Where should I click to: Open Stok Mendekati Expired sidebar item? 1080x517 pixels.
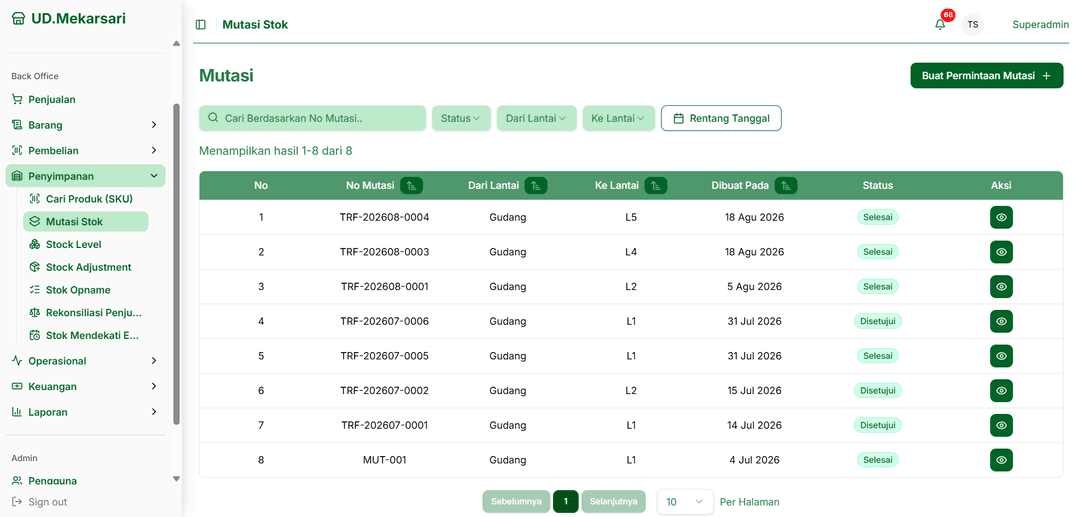[86, 336]
